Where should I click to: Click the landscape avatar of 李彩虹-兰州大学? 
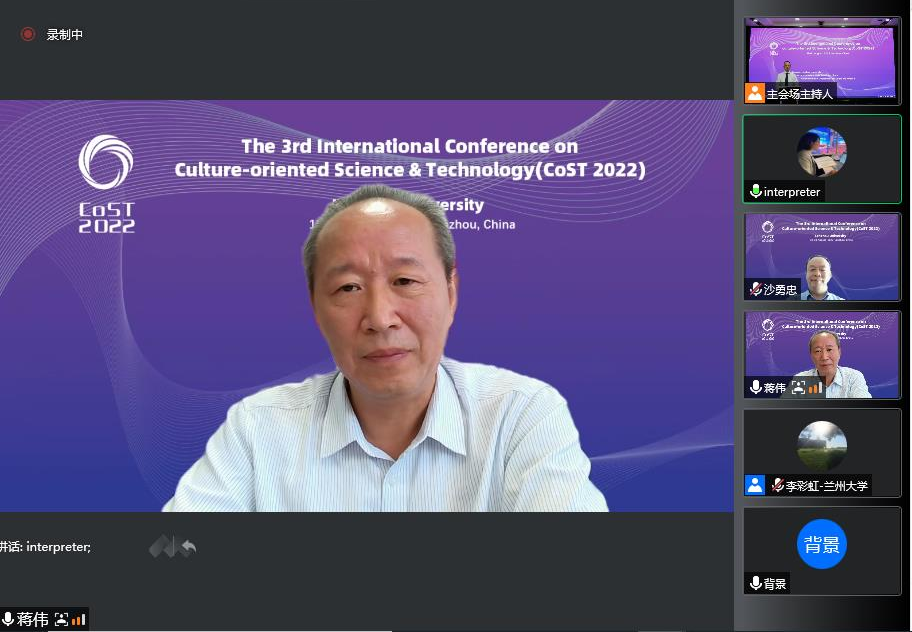(x=821, y=446)
